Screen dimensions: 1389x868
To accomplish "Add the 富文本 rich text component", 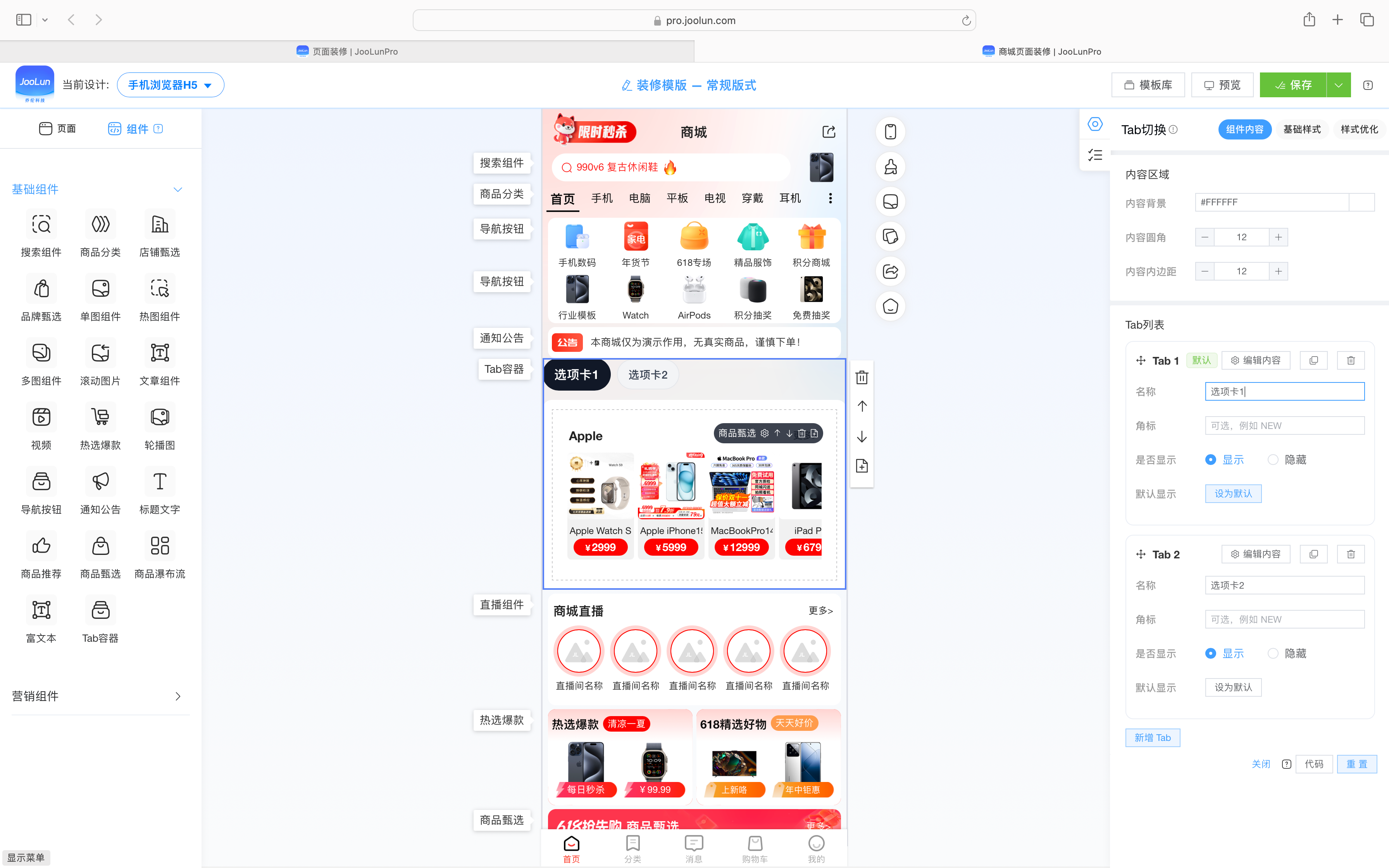I will [41, 610].
